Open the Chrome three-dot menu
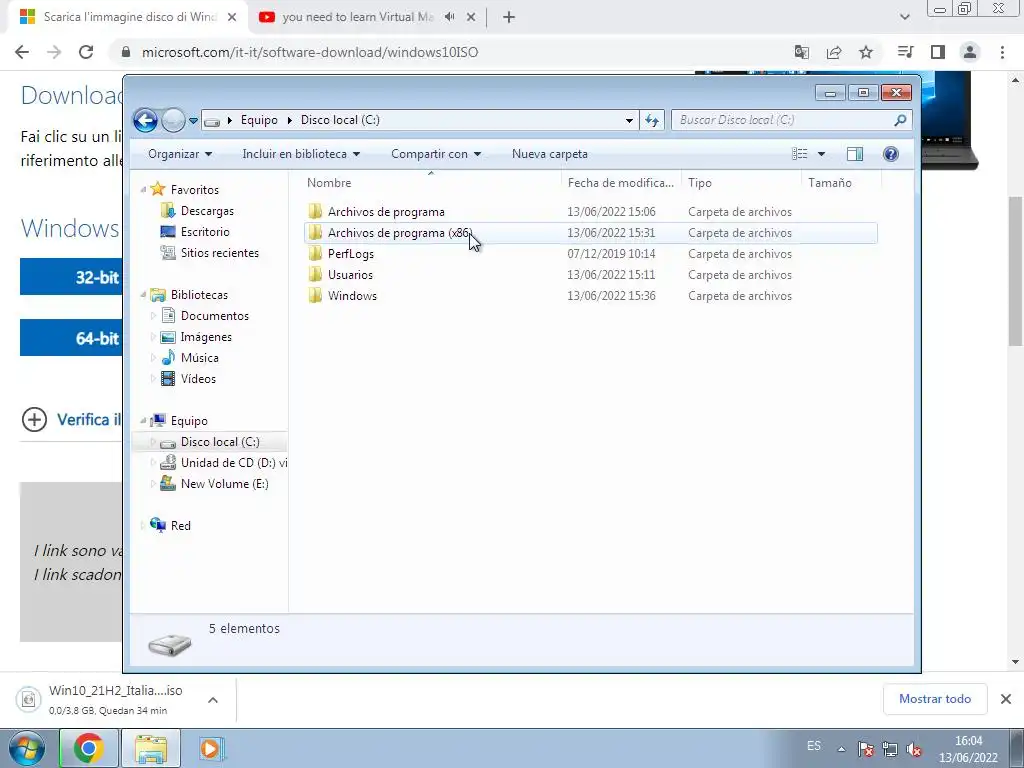 point(1002,52)
